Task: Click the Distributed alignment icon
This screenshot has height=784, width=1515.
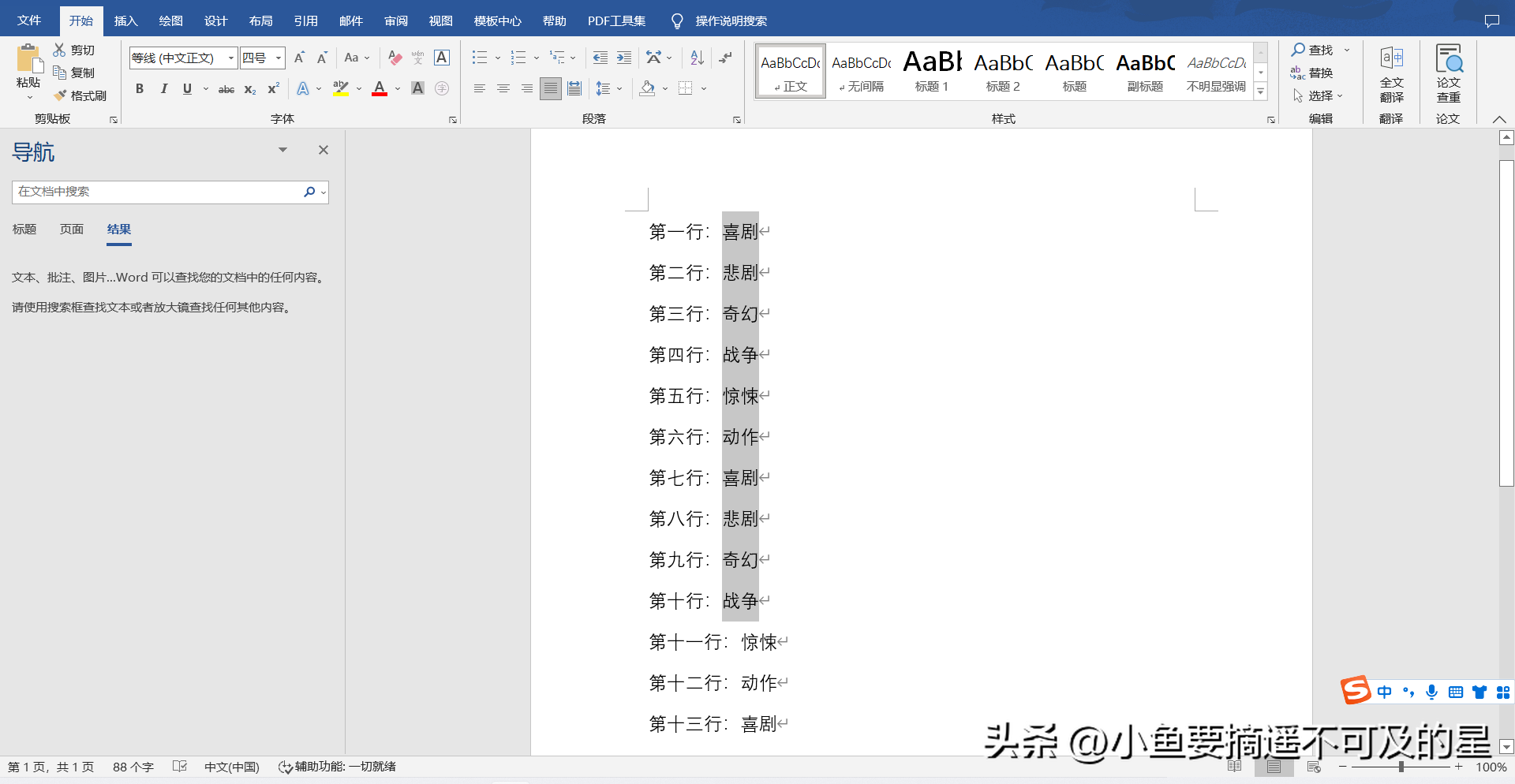Action: coord(574,88)
